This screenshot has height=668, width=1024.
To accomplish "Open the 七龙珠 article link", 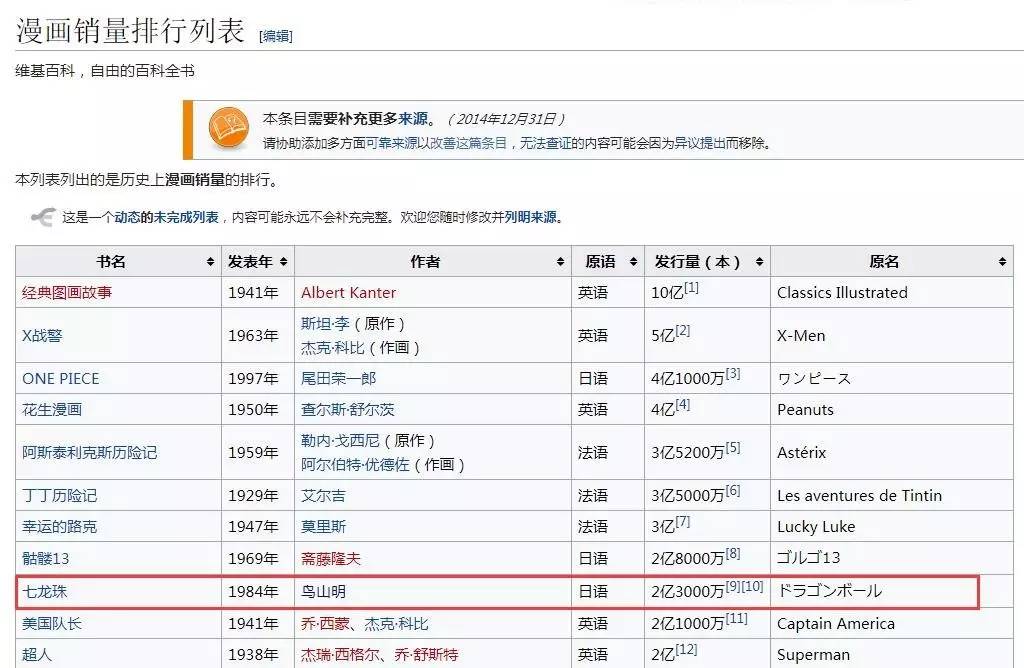I will 44,592.
